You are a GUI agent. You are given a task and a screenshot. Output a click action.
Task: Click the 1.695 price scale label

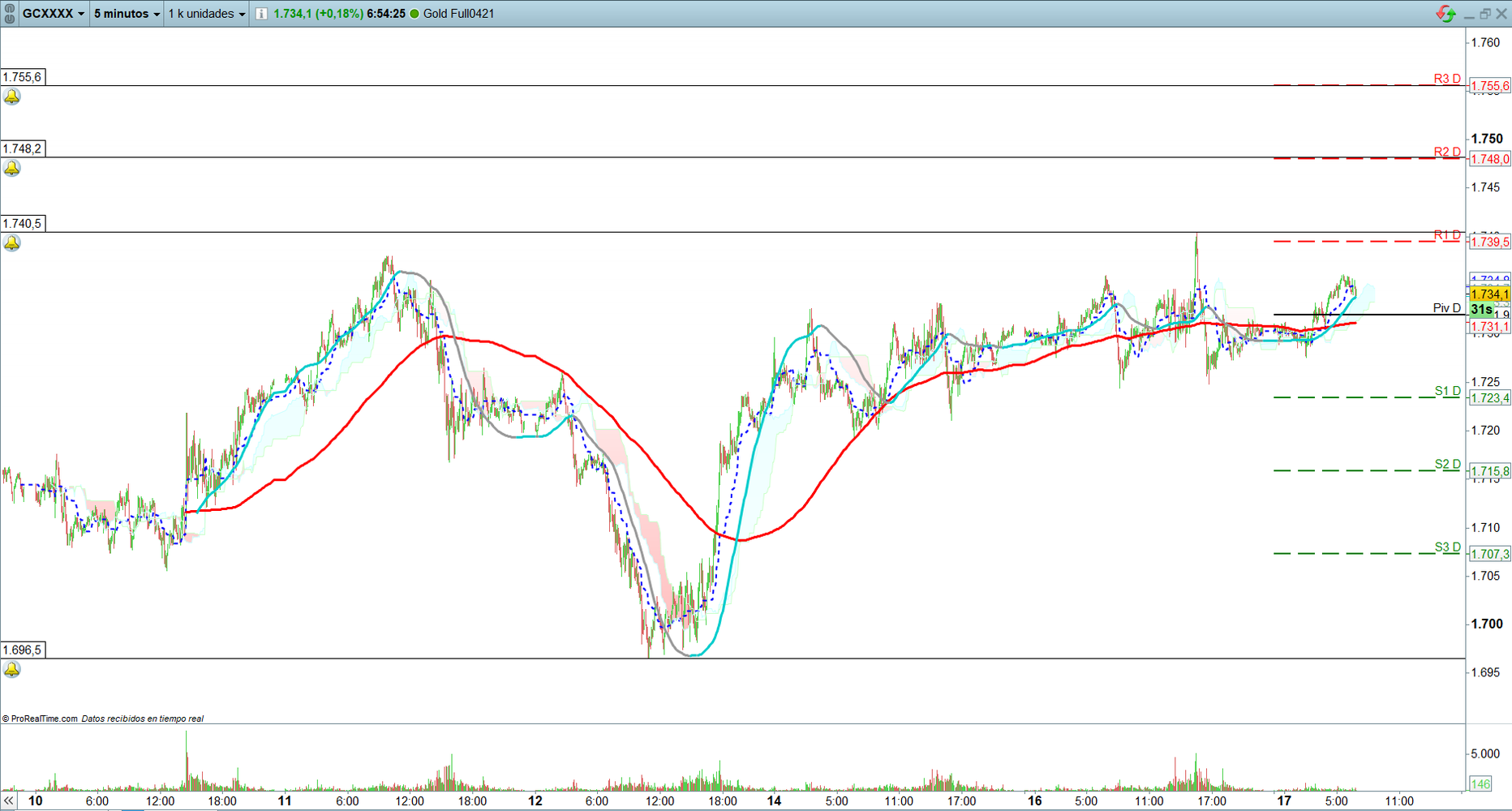point(1486,672)
